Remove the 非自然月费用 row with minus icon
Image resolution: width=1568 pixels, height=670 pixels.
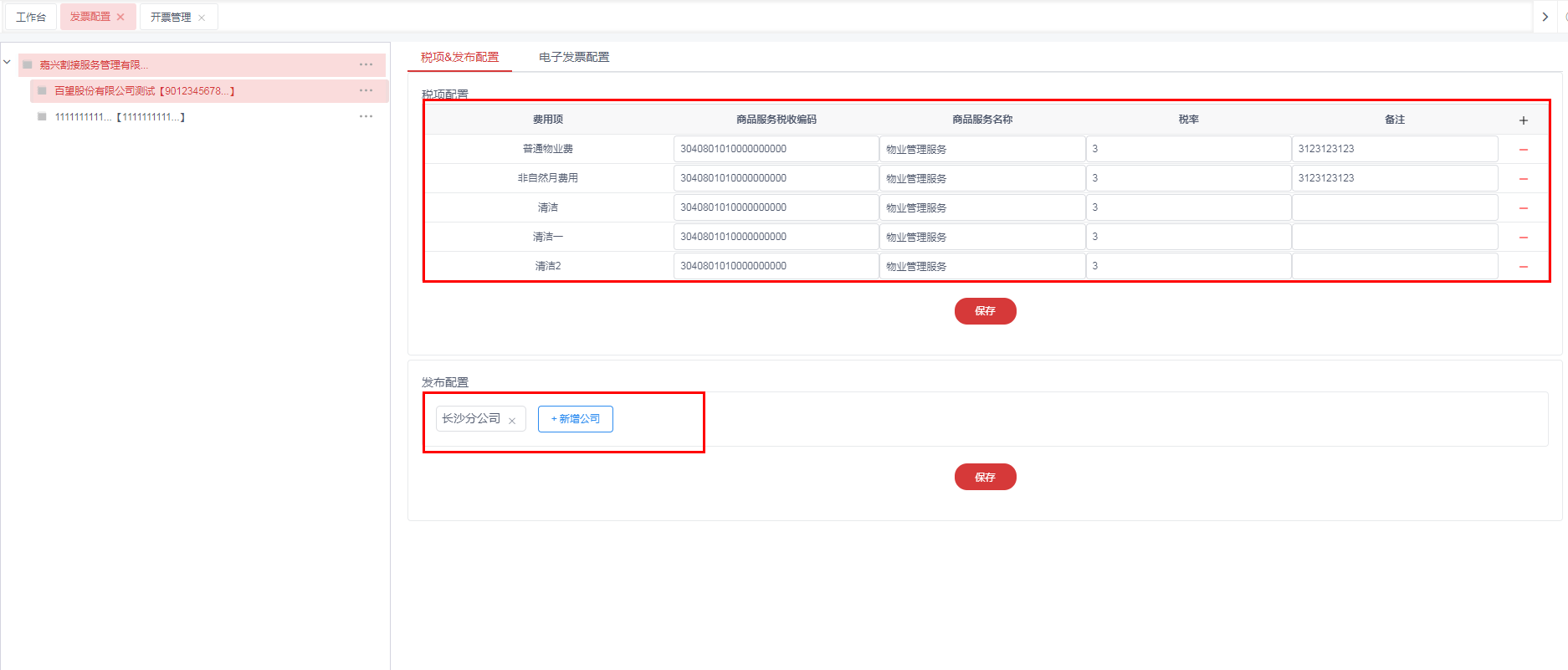pyautogui.click(x=1524, y=179)
